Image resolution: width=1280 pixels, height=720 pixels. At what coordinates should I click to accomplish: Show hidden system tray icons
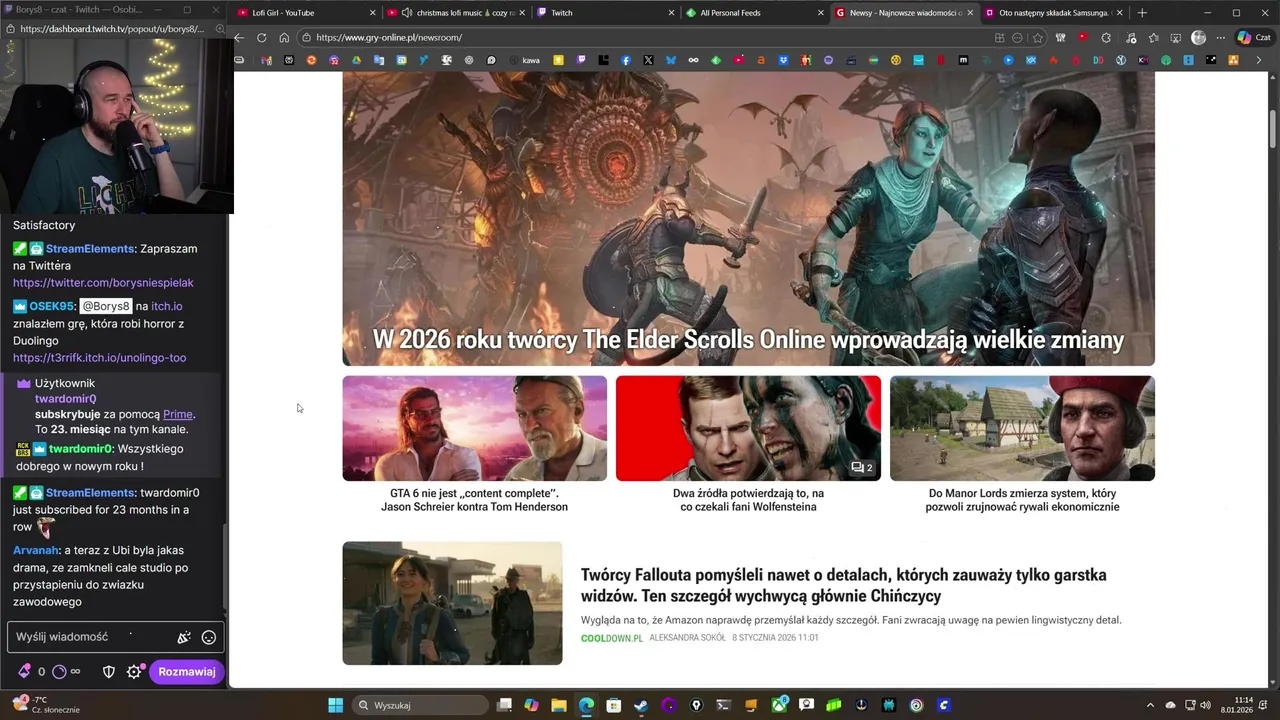pyautogui.click(x=1150, y=705)
